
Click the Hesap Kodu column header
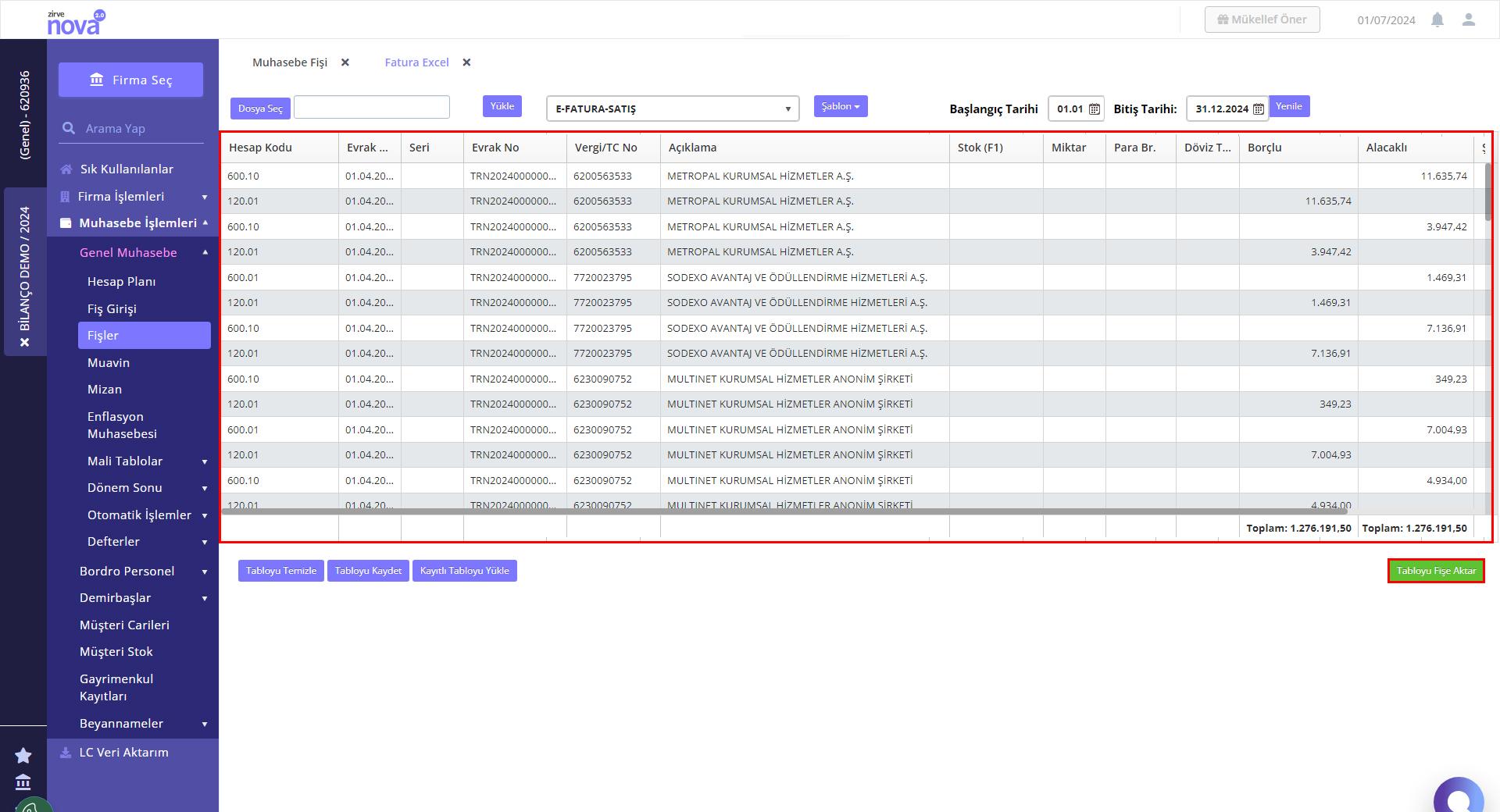[280, 148]
